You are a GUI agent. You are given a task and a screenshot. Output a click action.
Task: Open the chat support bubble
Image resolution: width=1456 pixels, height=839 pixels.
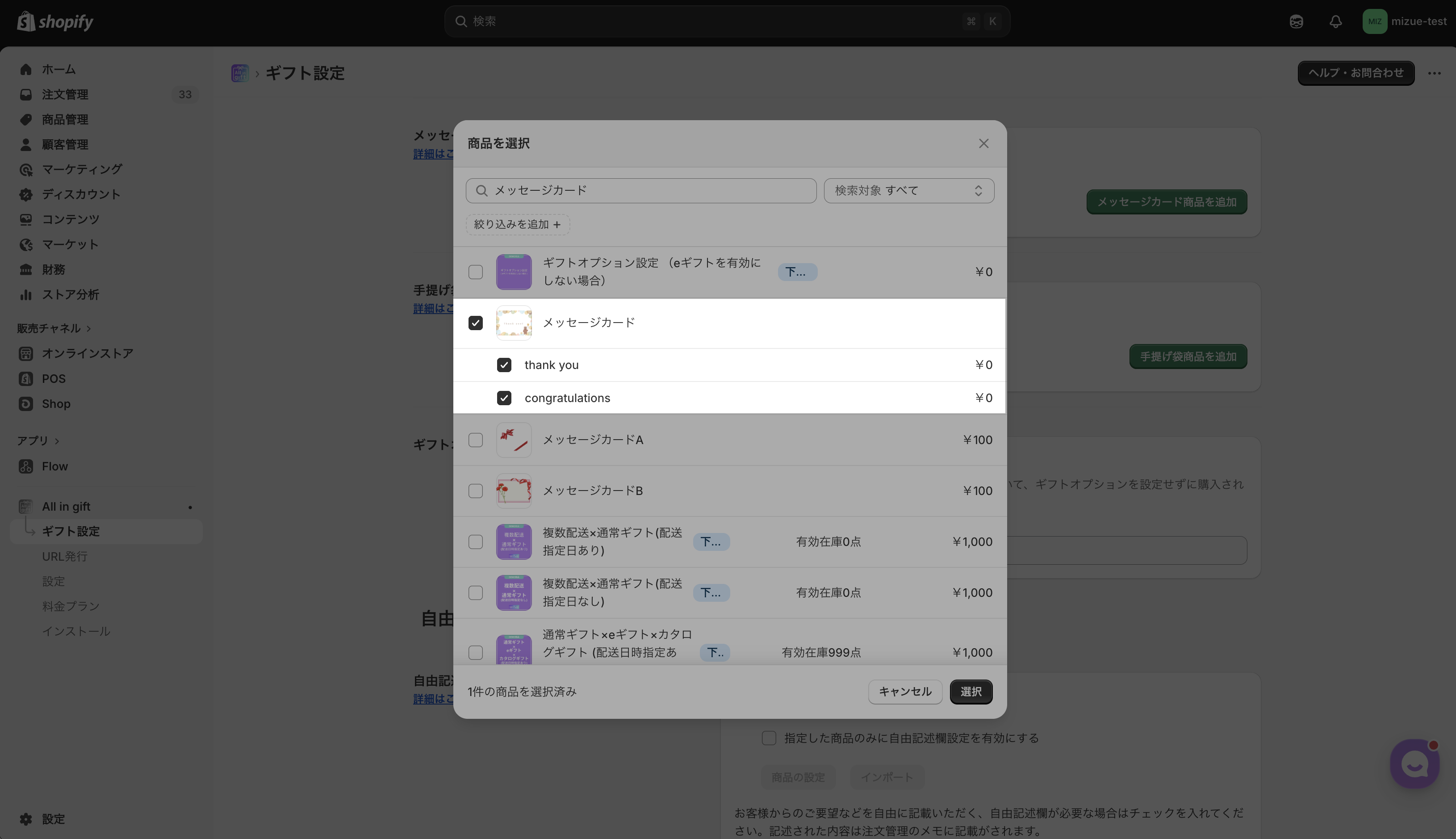pos(1414,764)
